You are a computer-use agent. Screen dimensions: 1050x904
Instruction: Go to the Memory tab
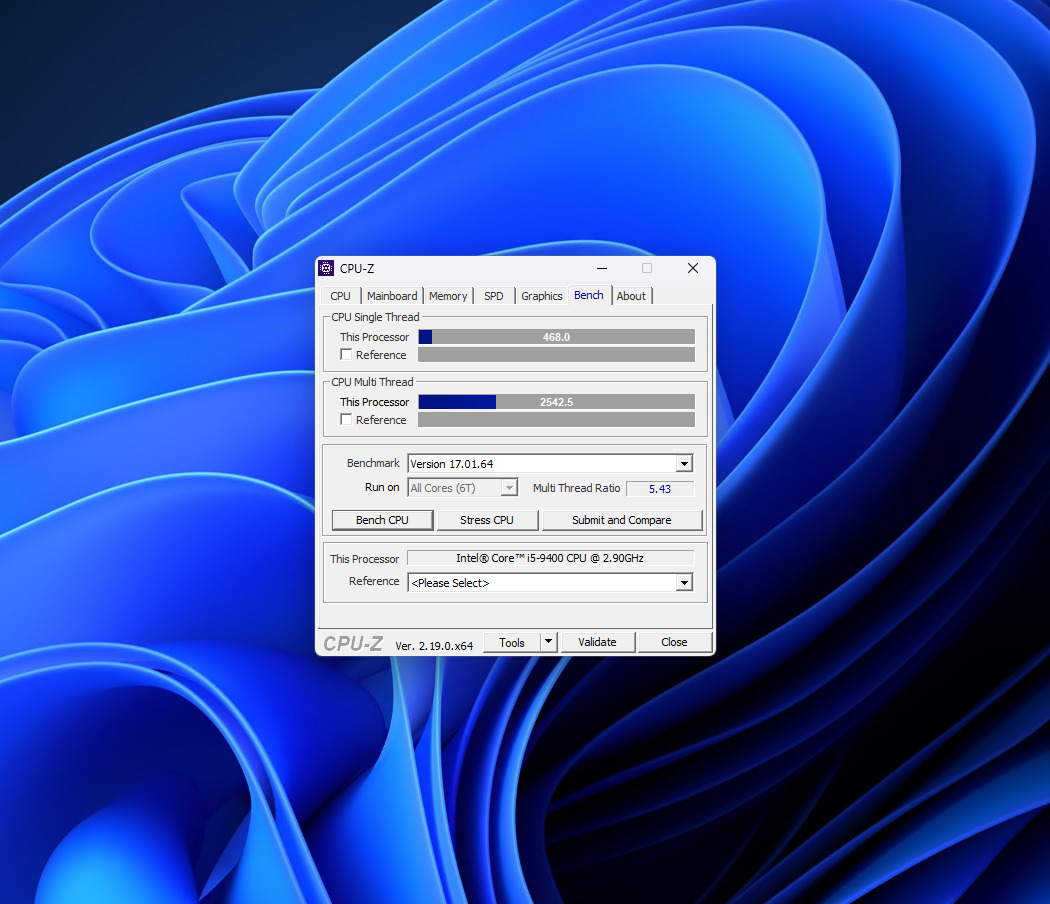point(448,296)
